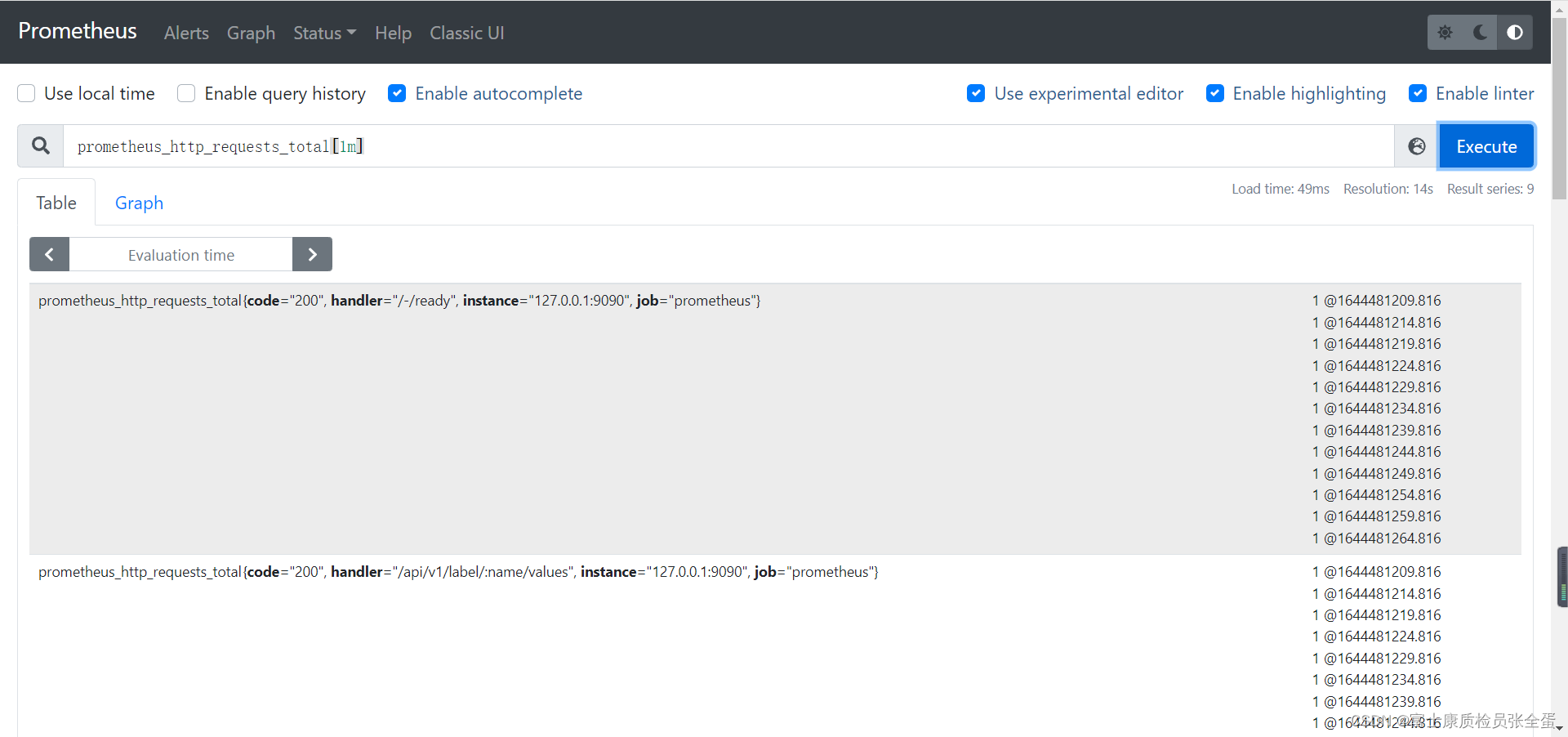This screenshot has width=1568, height=737.
Task: Go to next evaluation time arrow
Action: pyautogui.click(x=312, y=254)
